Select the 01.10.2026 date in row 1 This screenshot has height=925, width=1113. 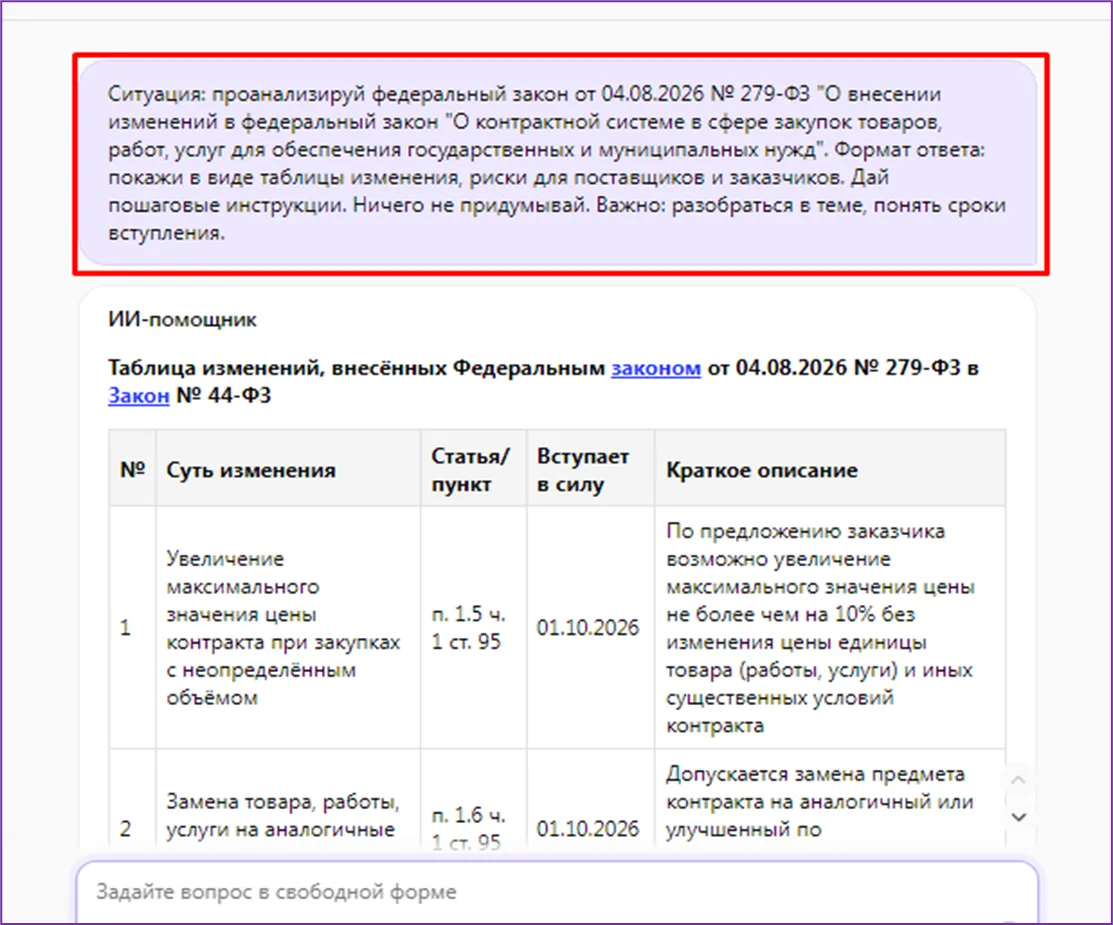point(588,628)
